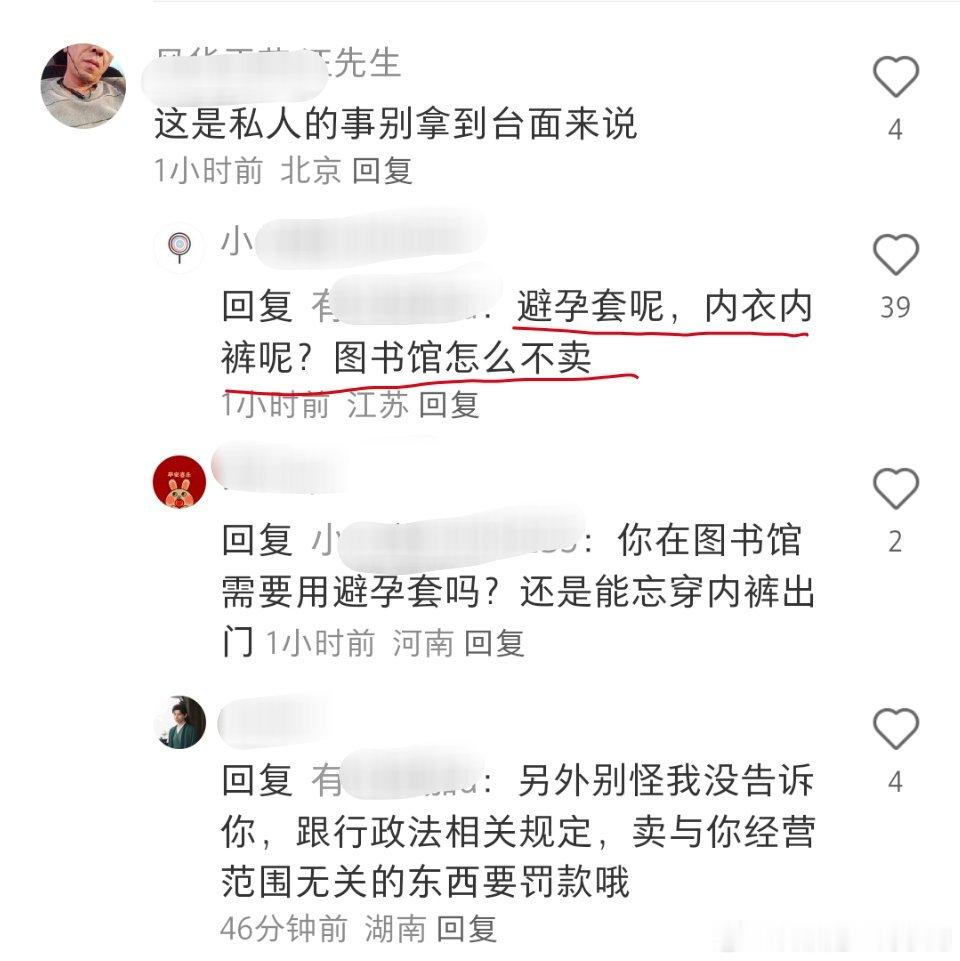
Task: Select the comment text 这是私人的事别拿到台面来说
Action: [395, 124]
